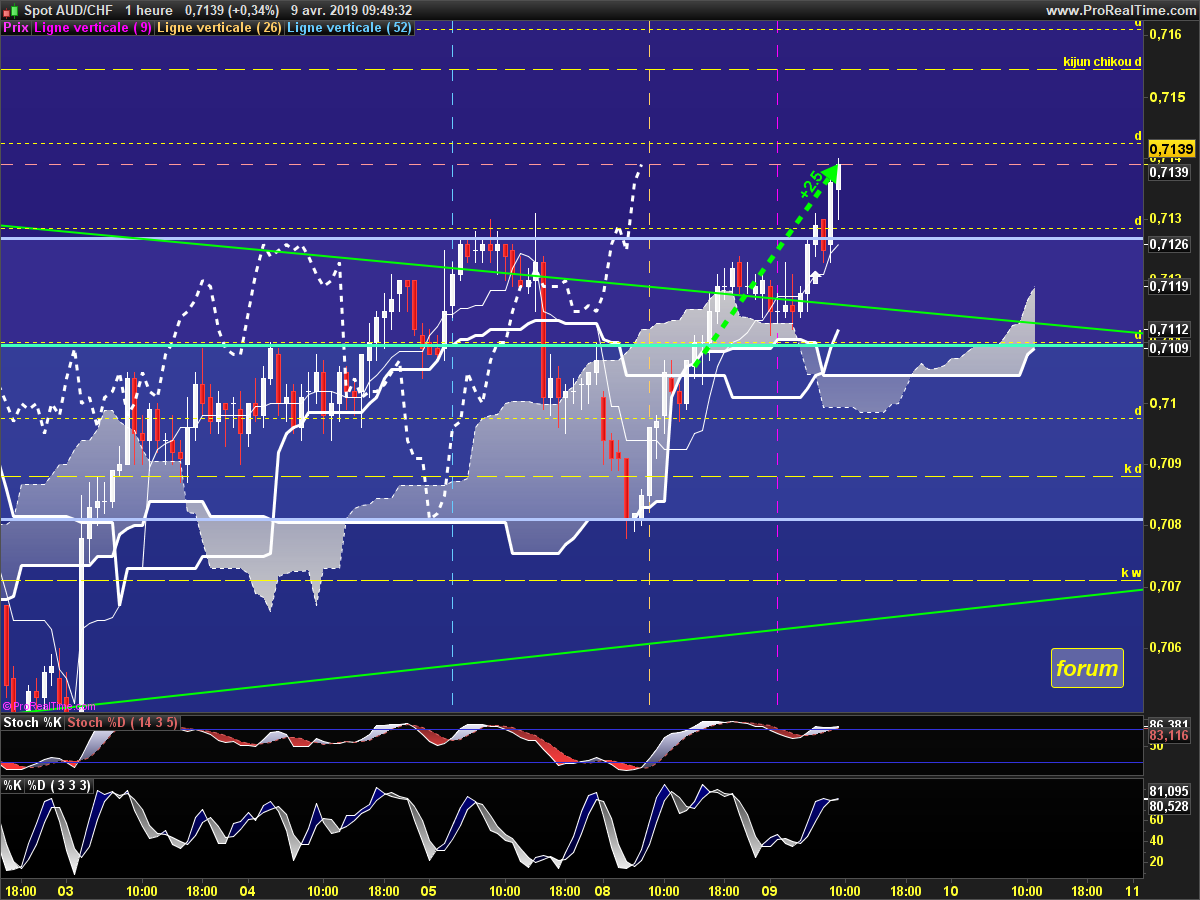Click the 'kijun chikou d' level label

tap(1102, 62)
